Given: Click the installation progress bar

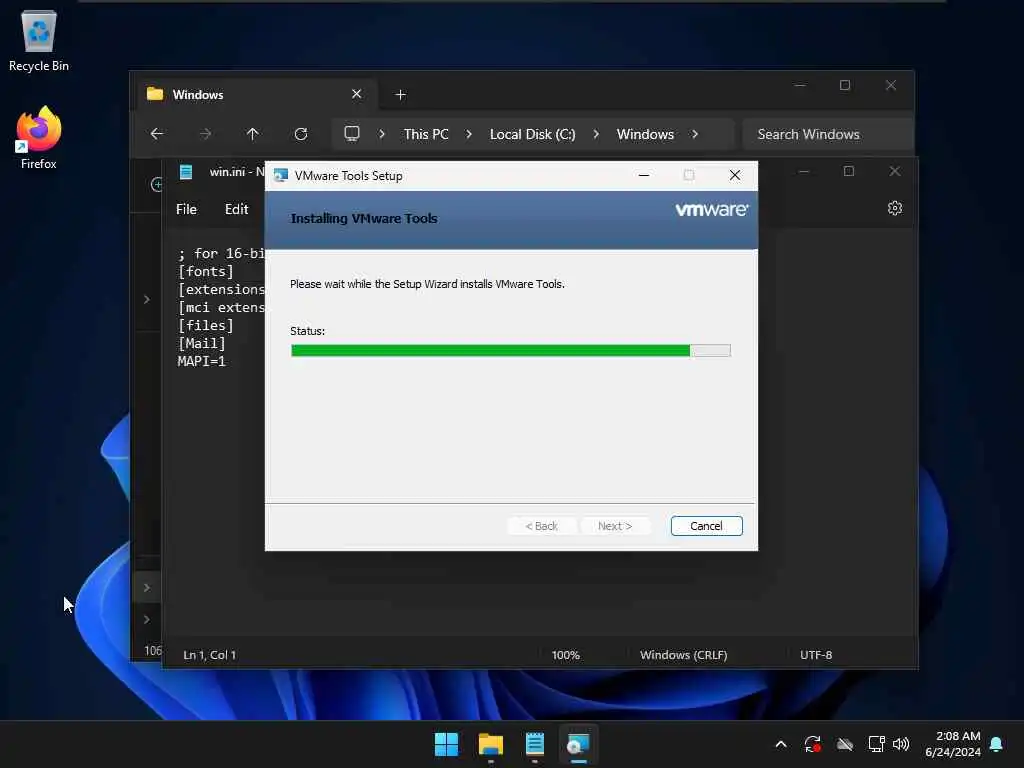Looking at the screenshot, I should [x=511, y=351].
